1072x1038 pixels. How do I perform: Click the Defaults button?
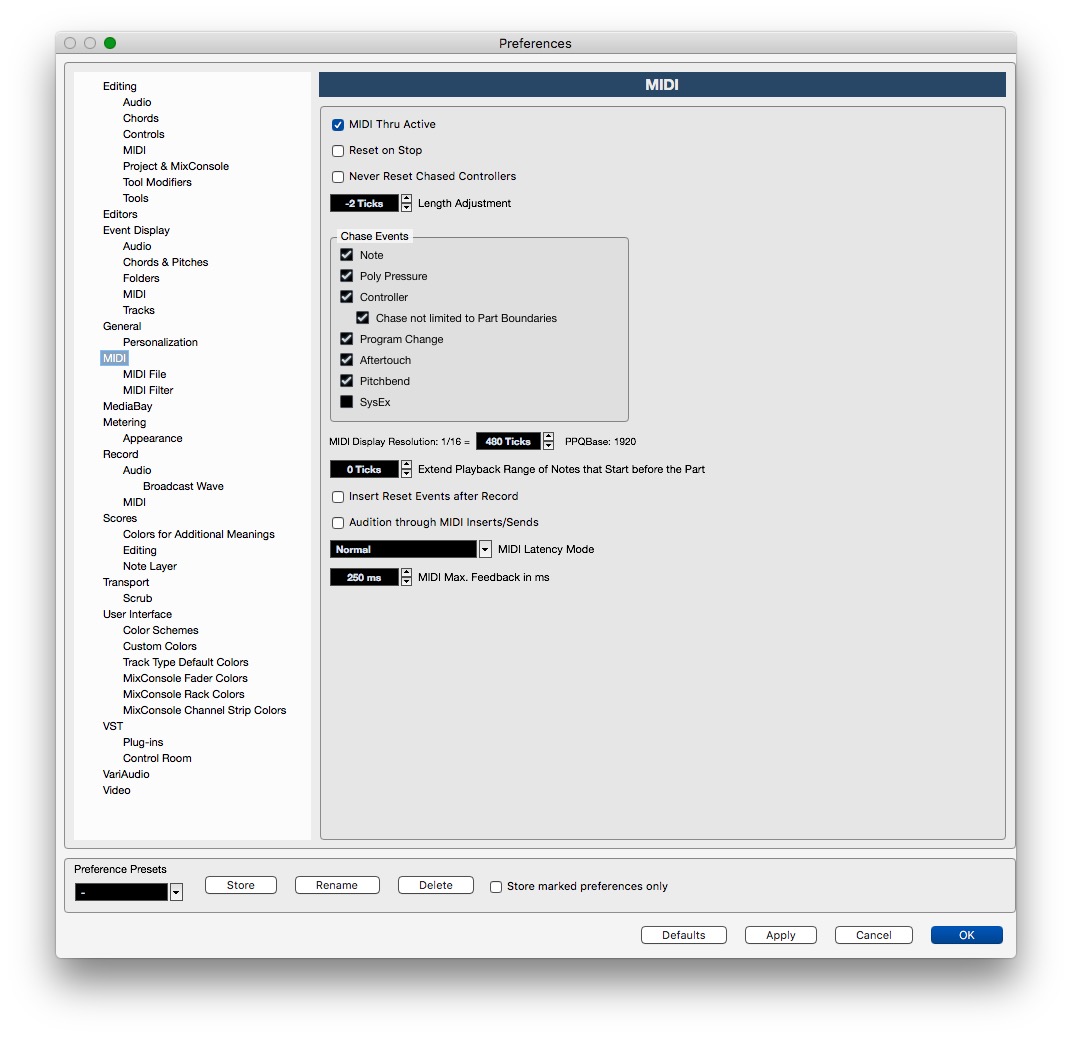(684, 935)
